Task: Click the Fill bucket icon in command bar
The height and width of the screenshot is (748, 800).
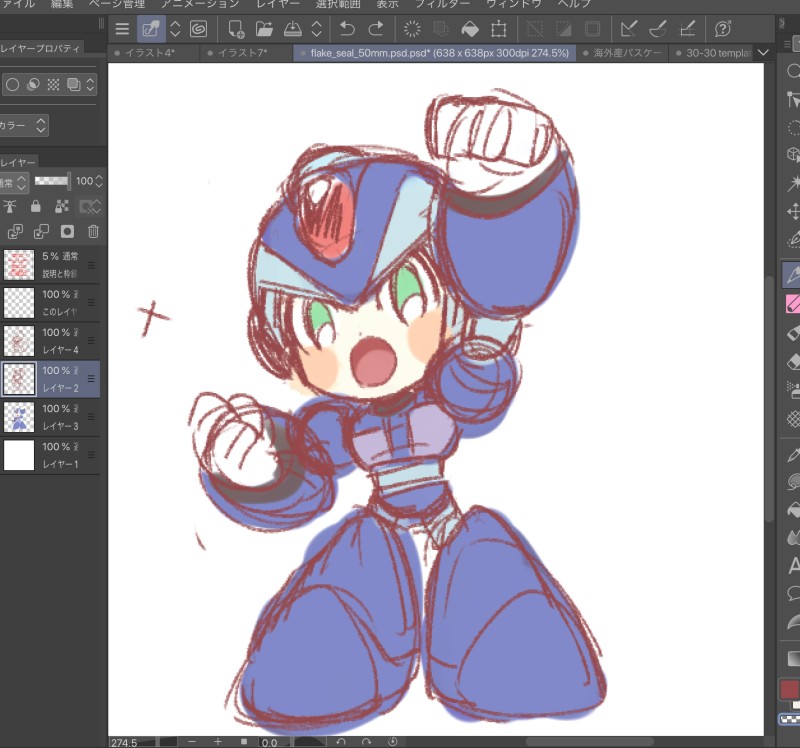Action: (470, 29)
